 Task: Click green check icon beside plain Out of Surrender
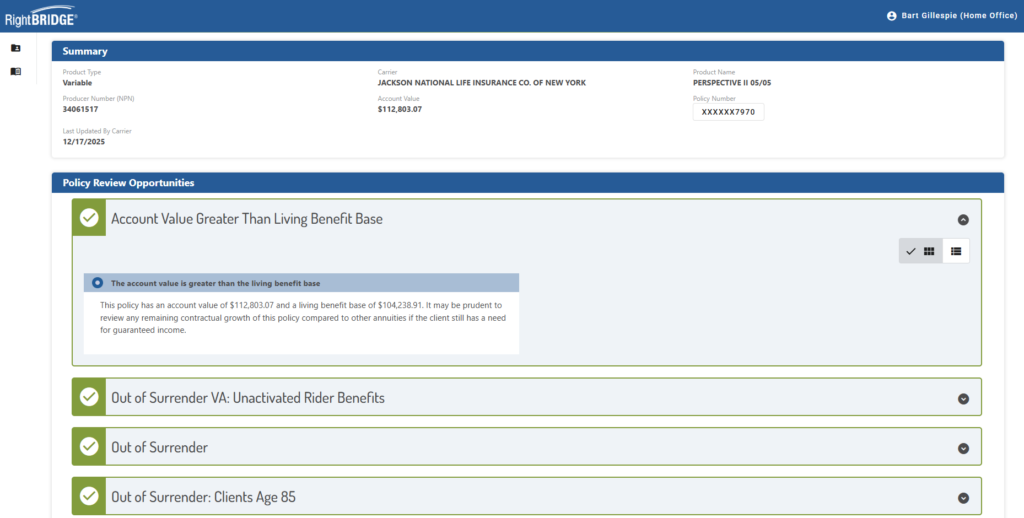coord(89,447)
